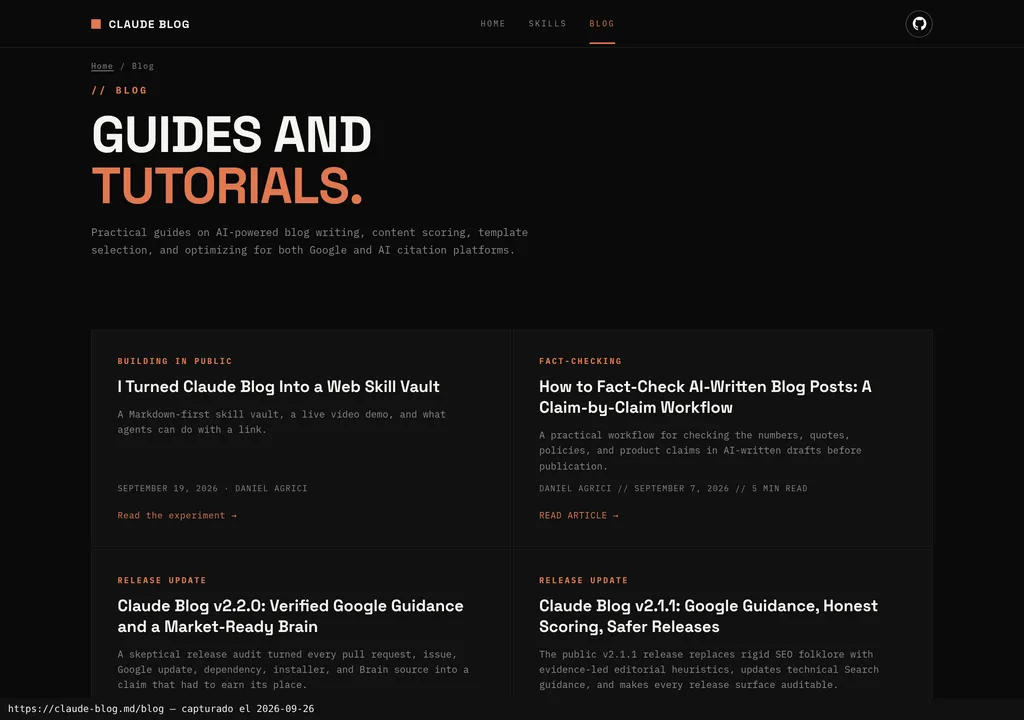Screen dimensions: 1024x720
Task: Click 'September 19, 2026 · Daniel Agrici' byline
Action: tap(212, 488)
